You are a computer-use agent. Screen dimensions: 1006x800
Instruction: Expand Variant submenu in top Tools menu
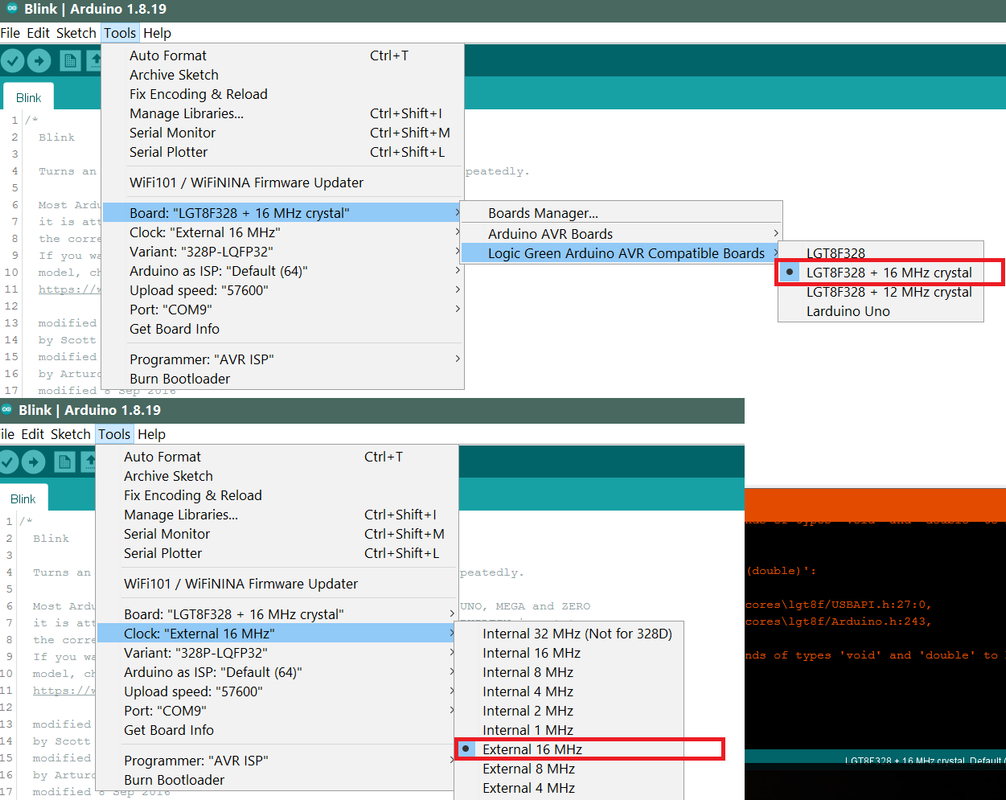click(x=283, y=251)
